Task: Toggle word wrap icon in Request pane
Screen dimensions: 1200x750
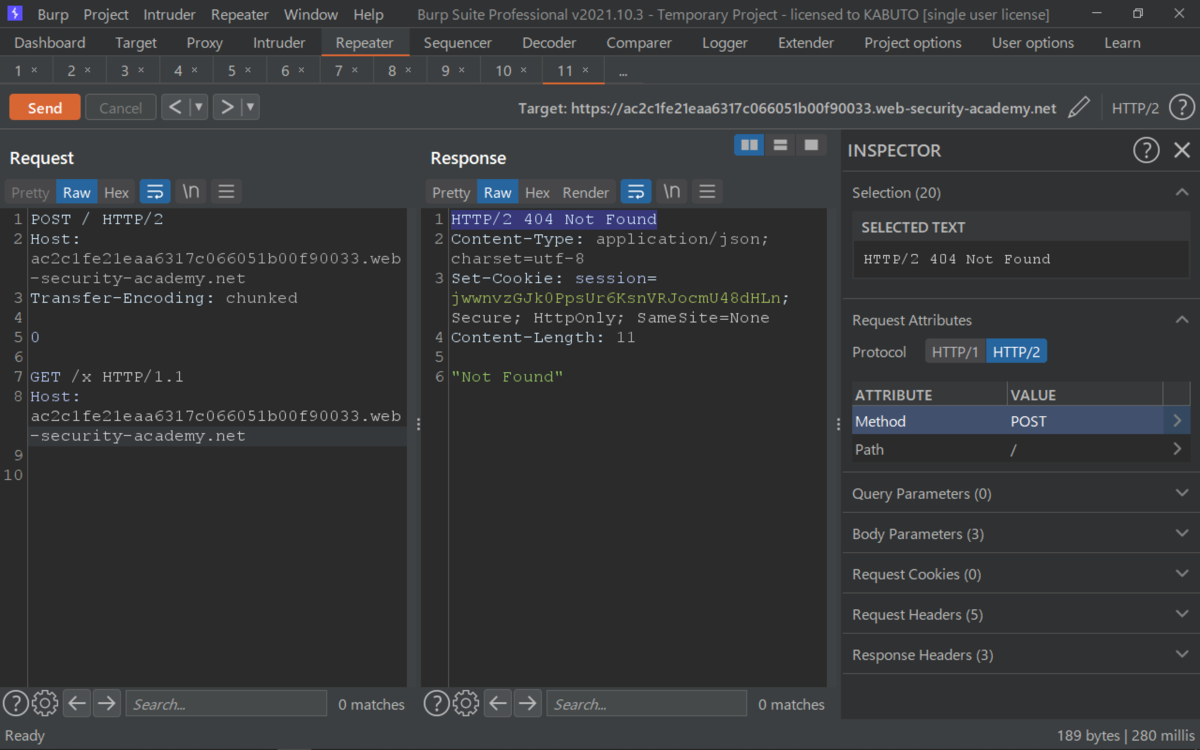Action: [x=155, y=192]
